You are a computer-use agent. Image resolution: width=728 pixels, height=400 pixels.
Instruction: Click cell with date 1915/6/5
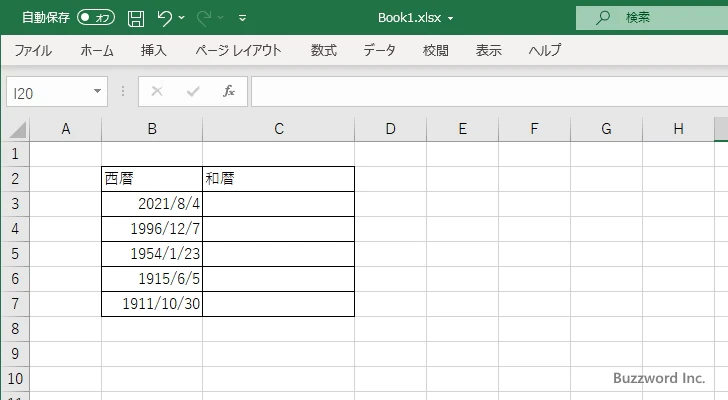pyautogui.click(x=152, y=279)
